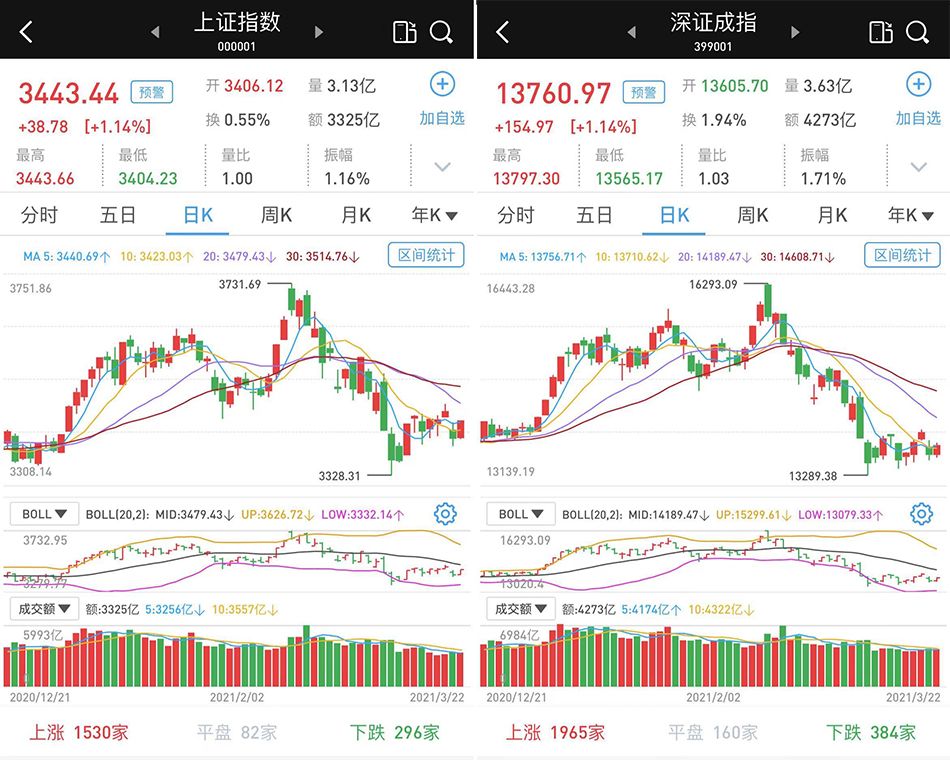
Task: Open BOLL settings gear on the Shenzhen chart
Action: (x=920, y=513)
